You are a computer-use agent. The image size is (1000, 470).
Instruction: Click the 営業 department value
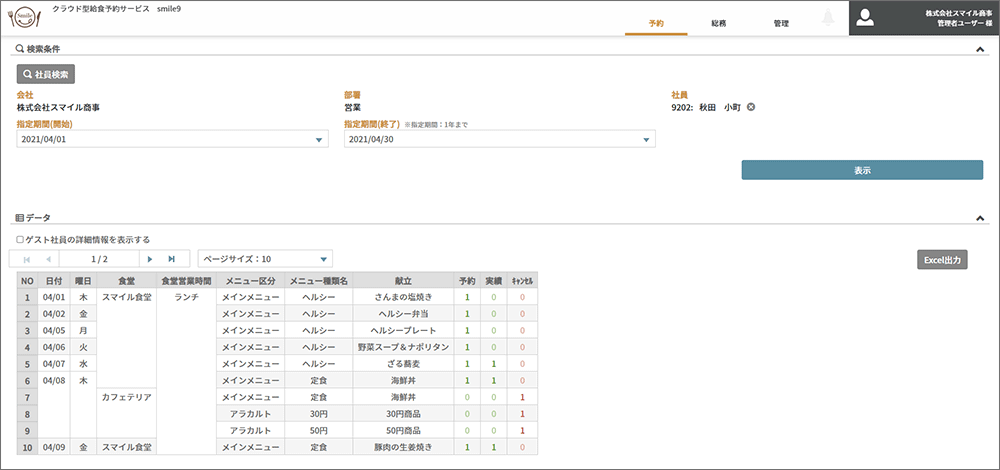point(353,107)
